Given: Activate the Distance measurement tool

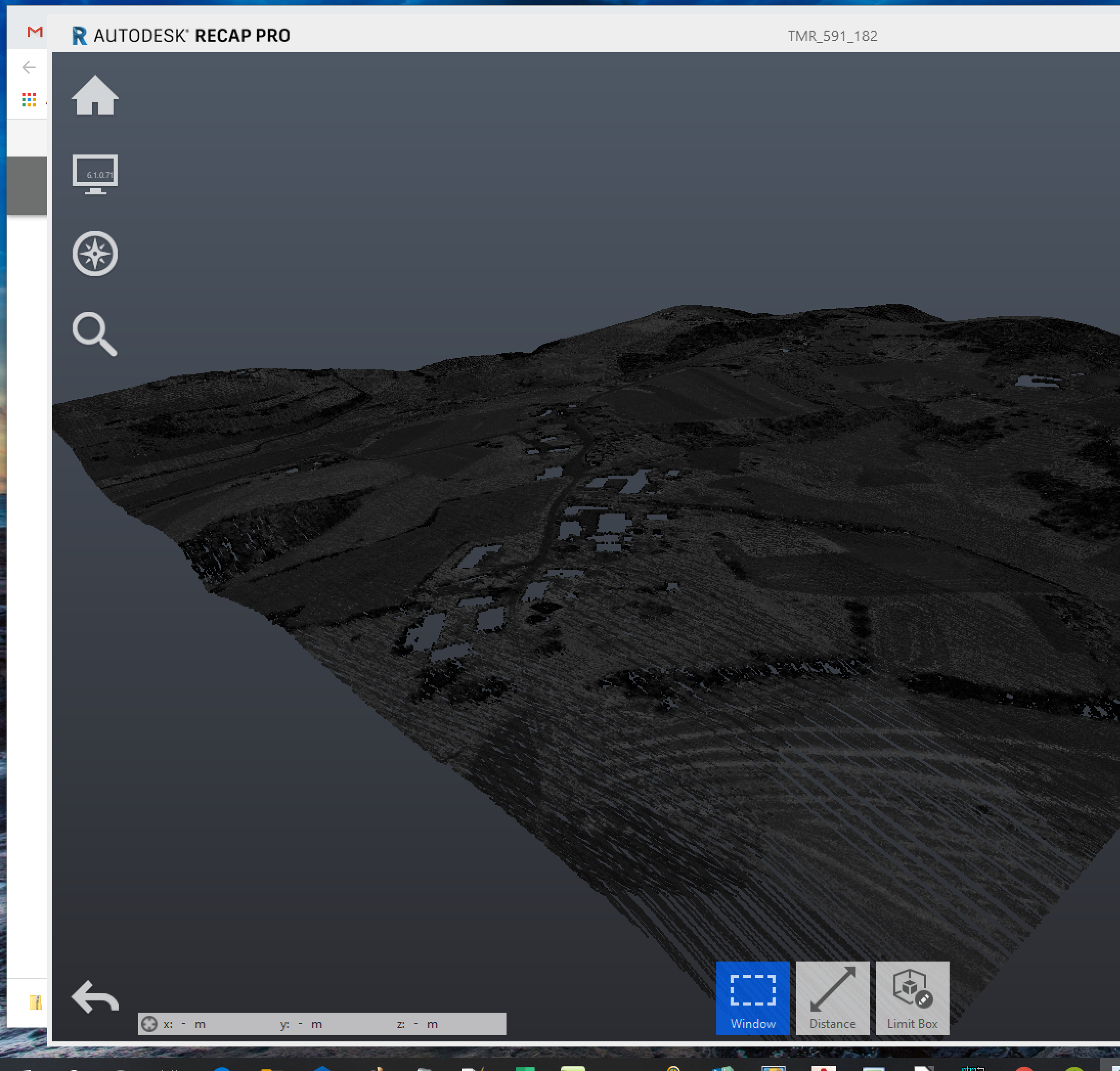Looking at the screenshot, I should 832,997.
